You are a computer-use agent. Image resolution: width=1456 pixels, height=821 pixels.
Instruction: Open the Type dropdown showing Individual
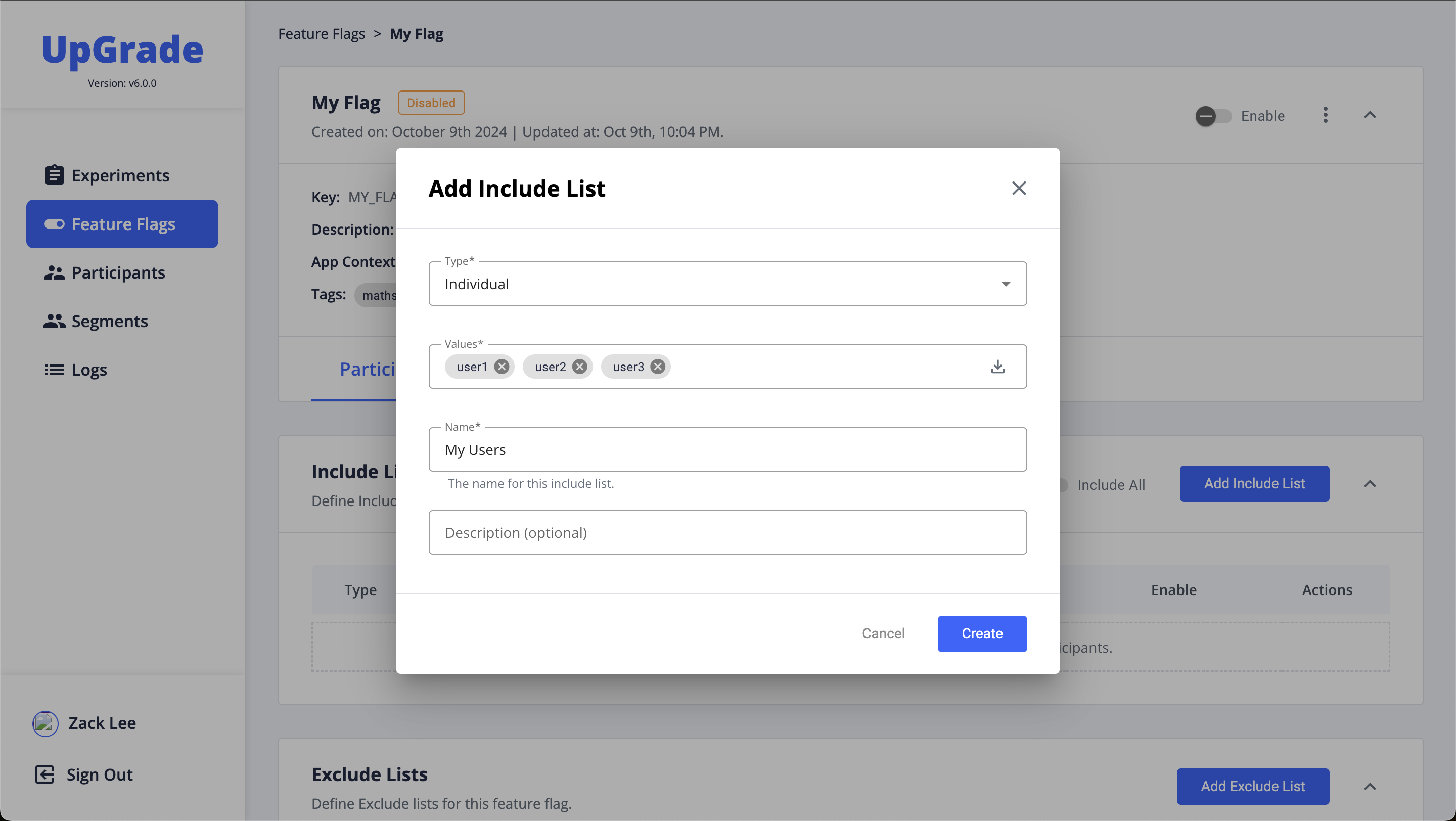point(727,284)
